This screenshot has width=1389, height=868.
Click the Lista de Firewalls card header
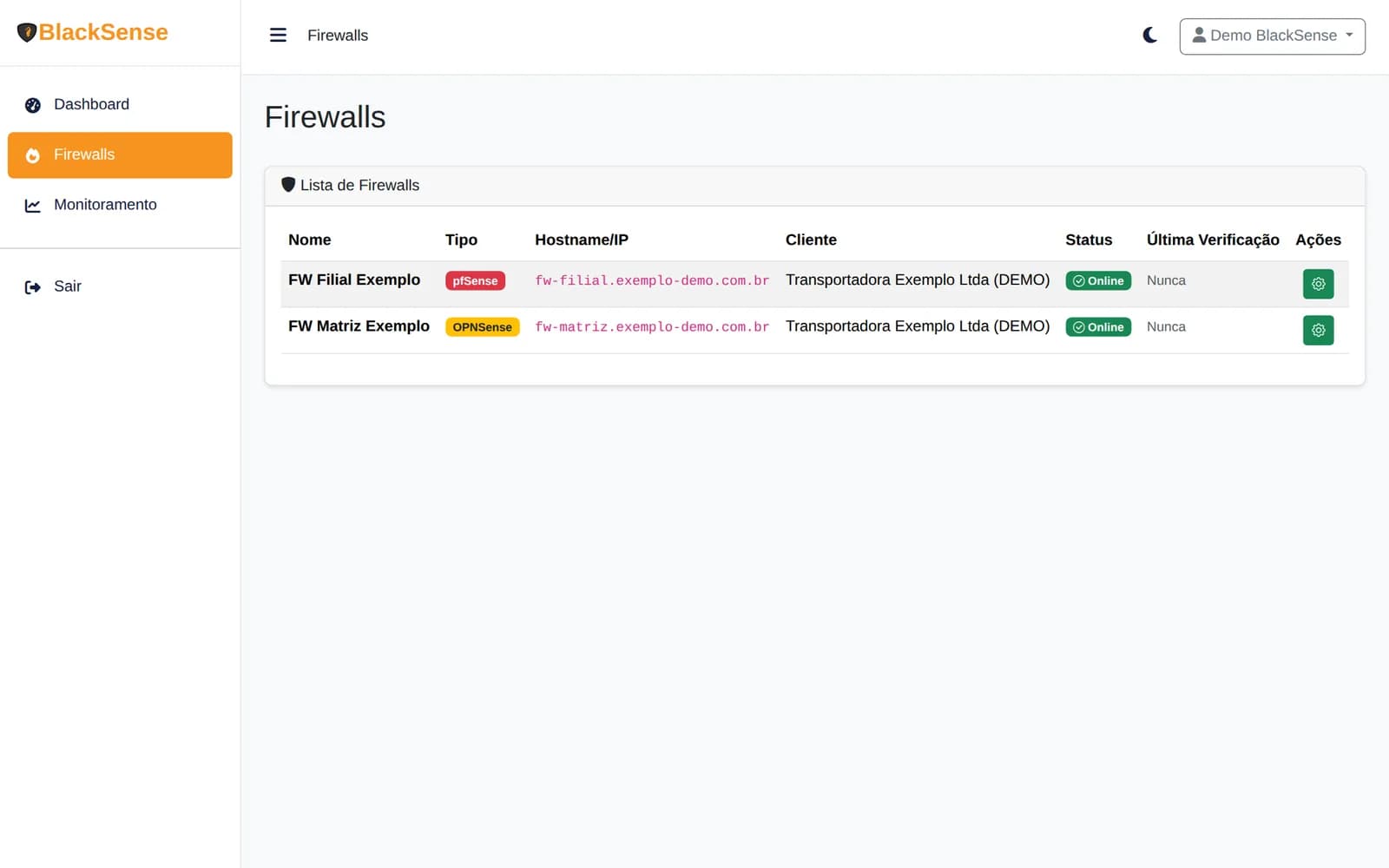(x=814, y=186)
